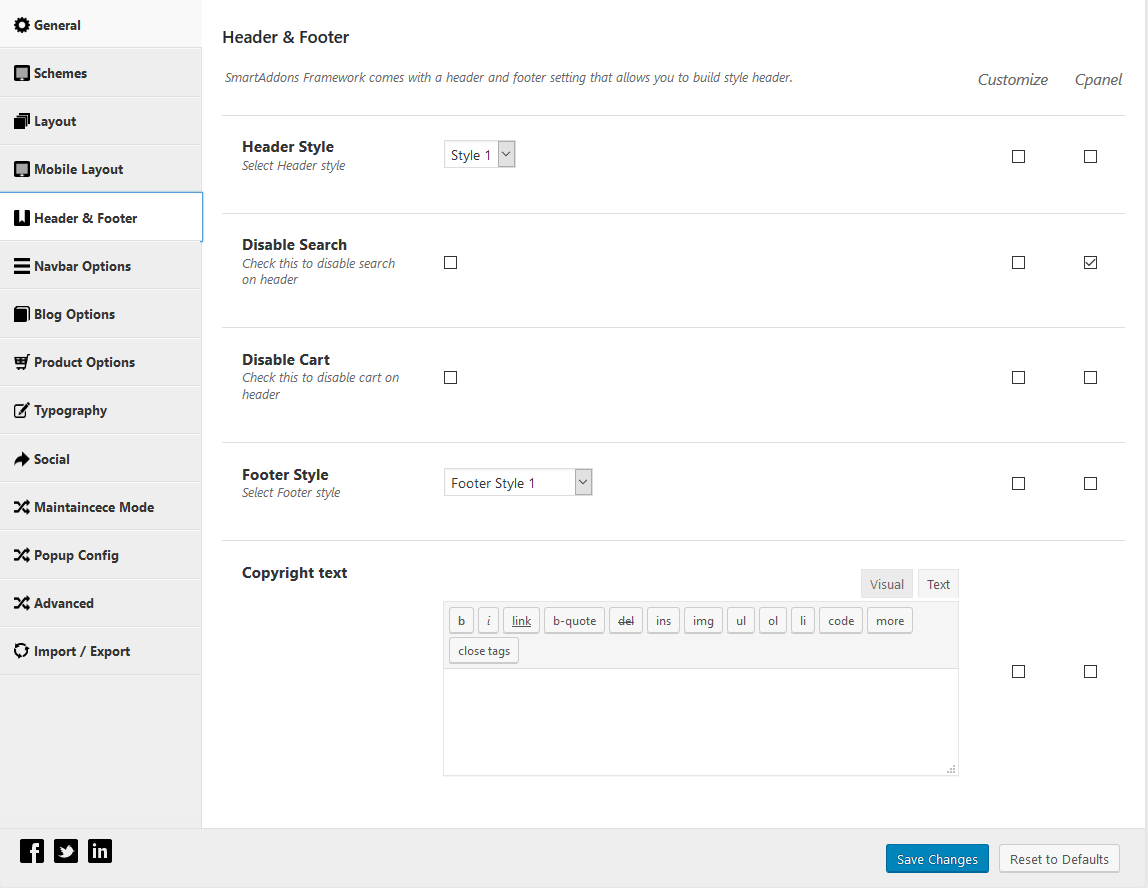Click the del tag button
This screenshot has height=888, width=1148.
coord(626,621)
